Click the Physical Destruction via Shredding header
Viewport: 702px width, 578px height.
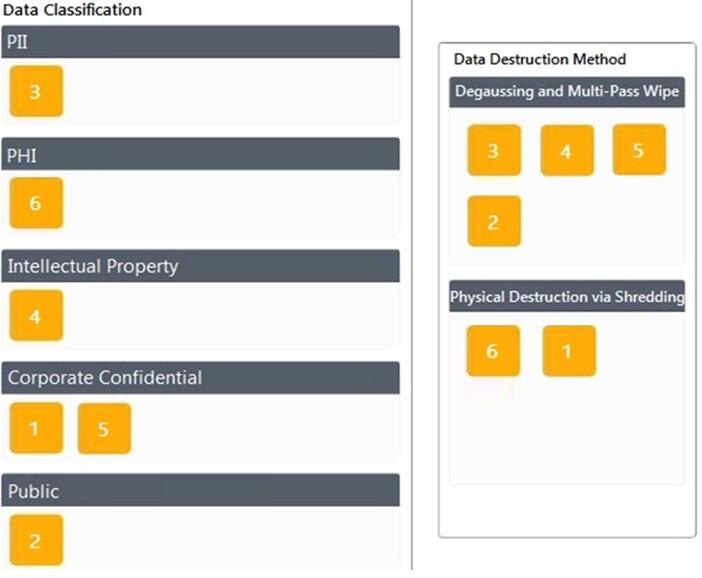(x=567, y=296)
